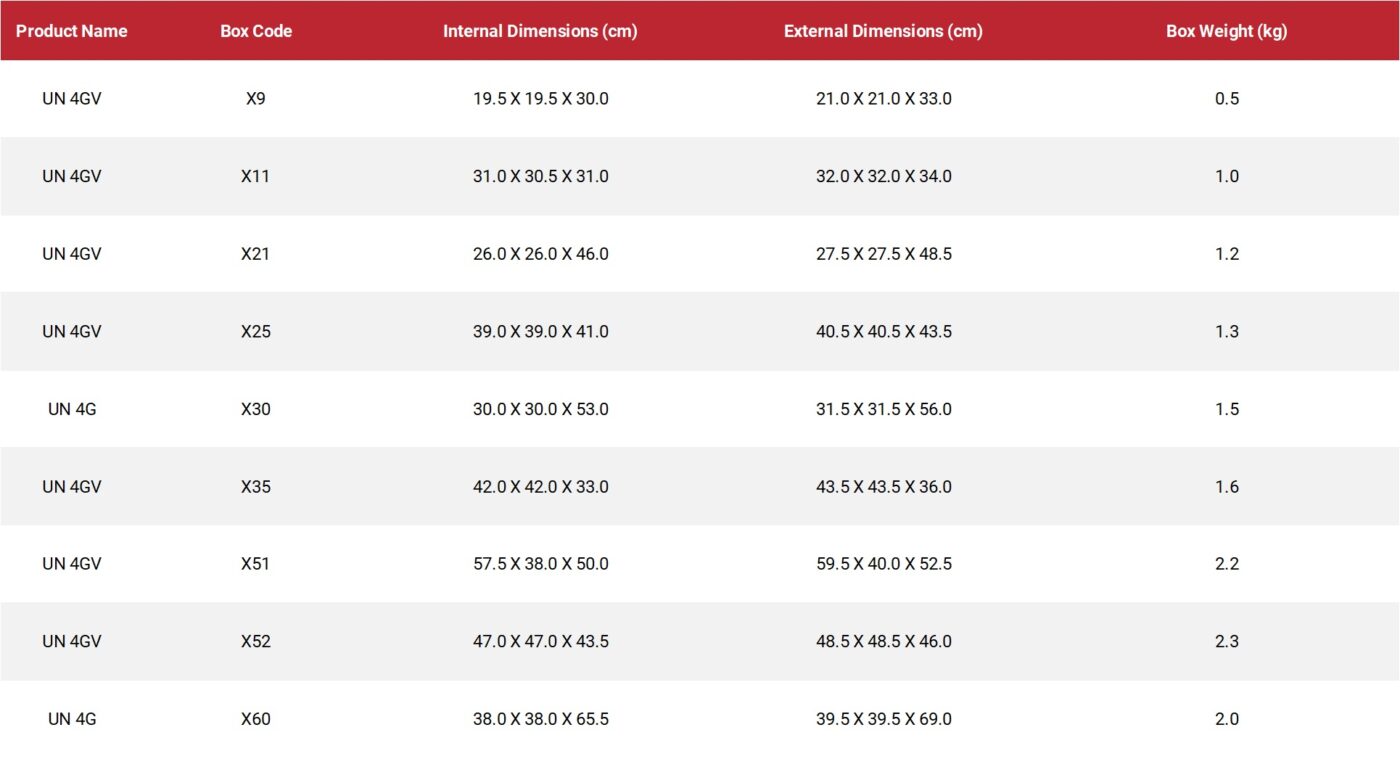The width and height of the screenshot is (1400, 759).
Task: Click the 2.0 box weight value
Action: point(1227,719)
